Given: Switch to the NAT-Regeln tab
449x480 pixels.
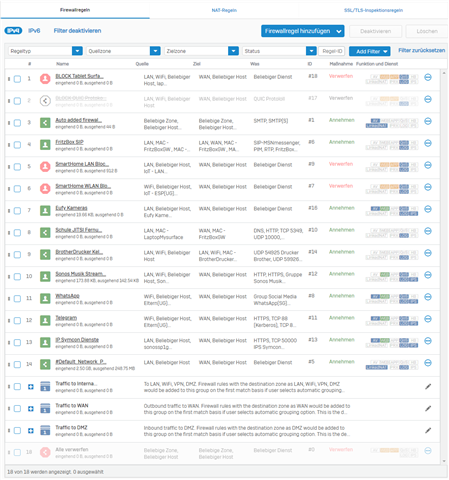Looking at the screenshot, I should (224, 10).
